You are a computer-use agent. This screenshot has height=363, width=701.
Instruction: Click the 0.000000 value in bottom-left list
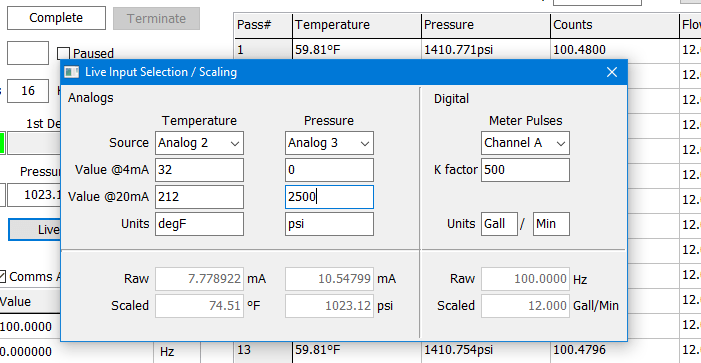[x=26, y=351]
